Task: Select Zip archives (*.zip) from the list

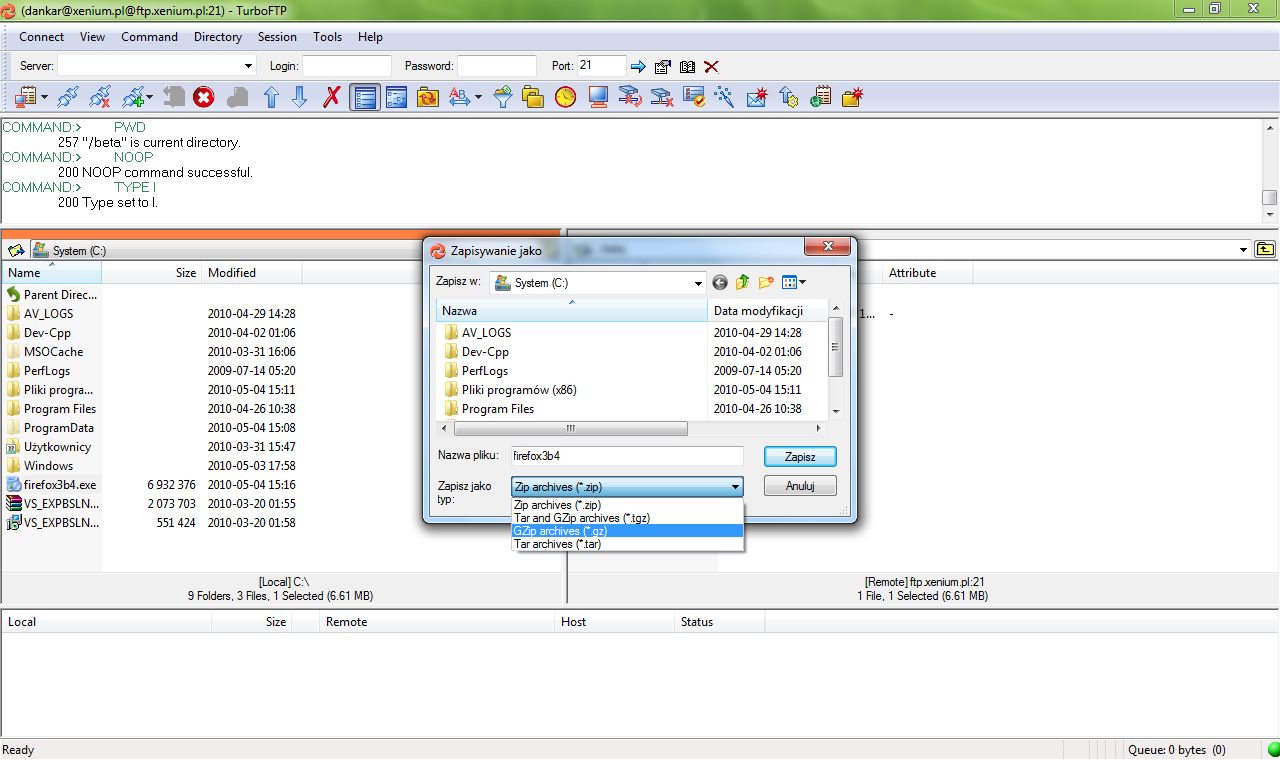Action: click(627, 505)
